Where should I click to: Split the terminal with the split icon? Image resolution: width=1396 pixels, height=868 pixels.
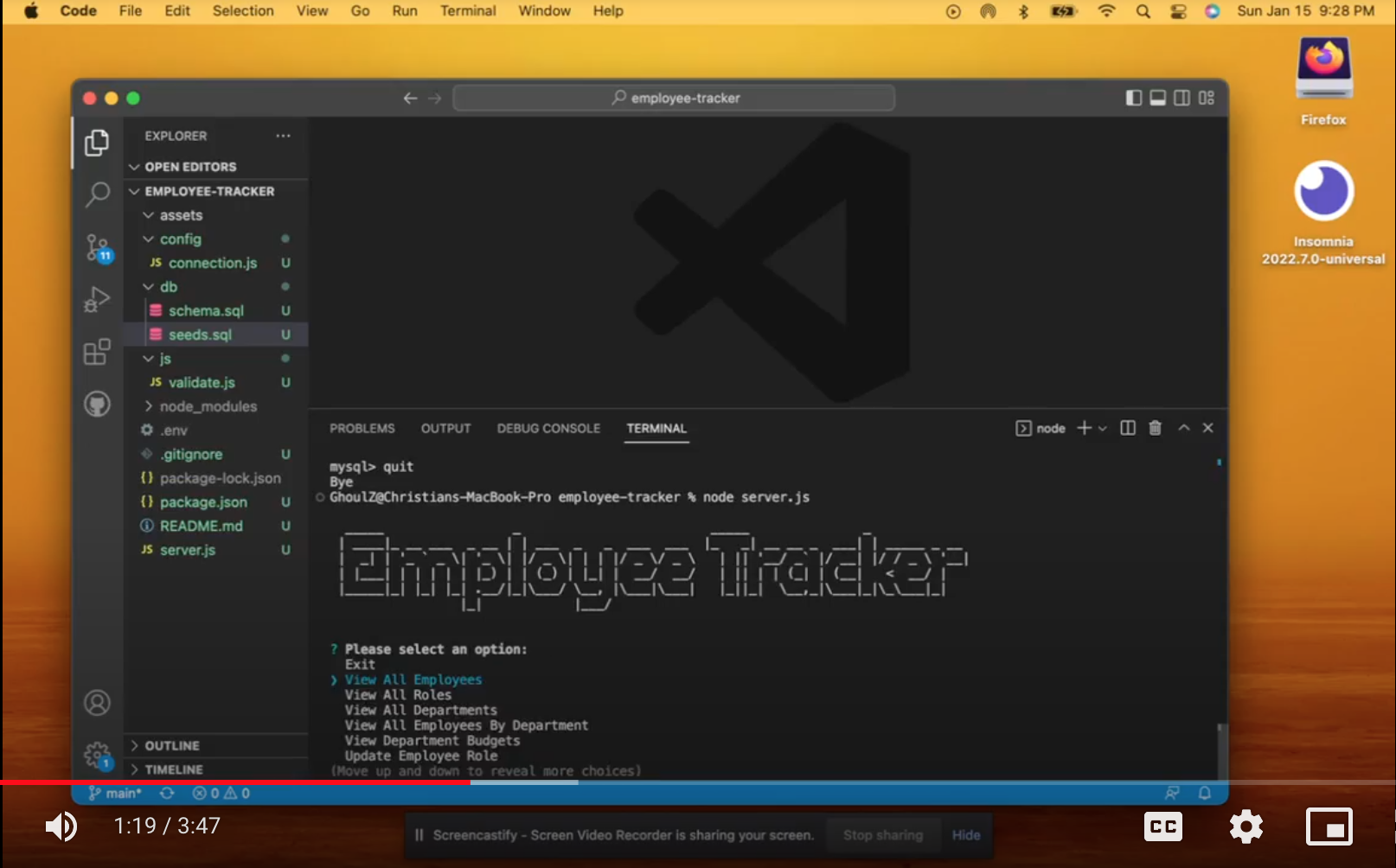tap(1127, 427)
